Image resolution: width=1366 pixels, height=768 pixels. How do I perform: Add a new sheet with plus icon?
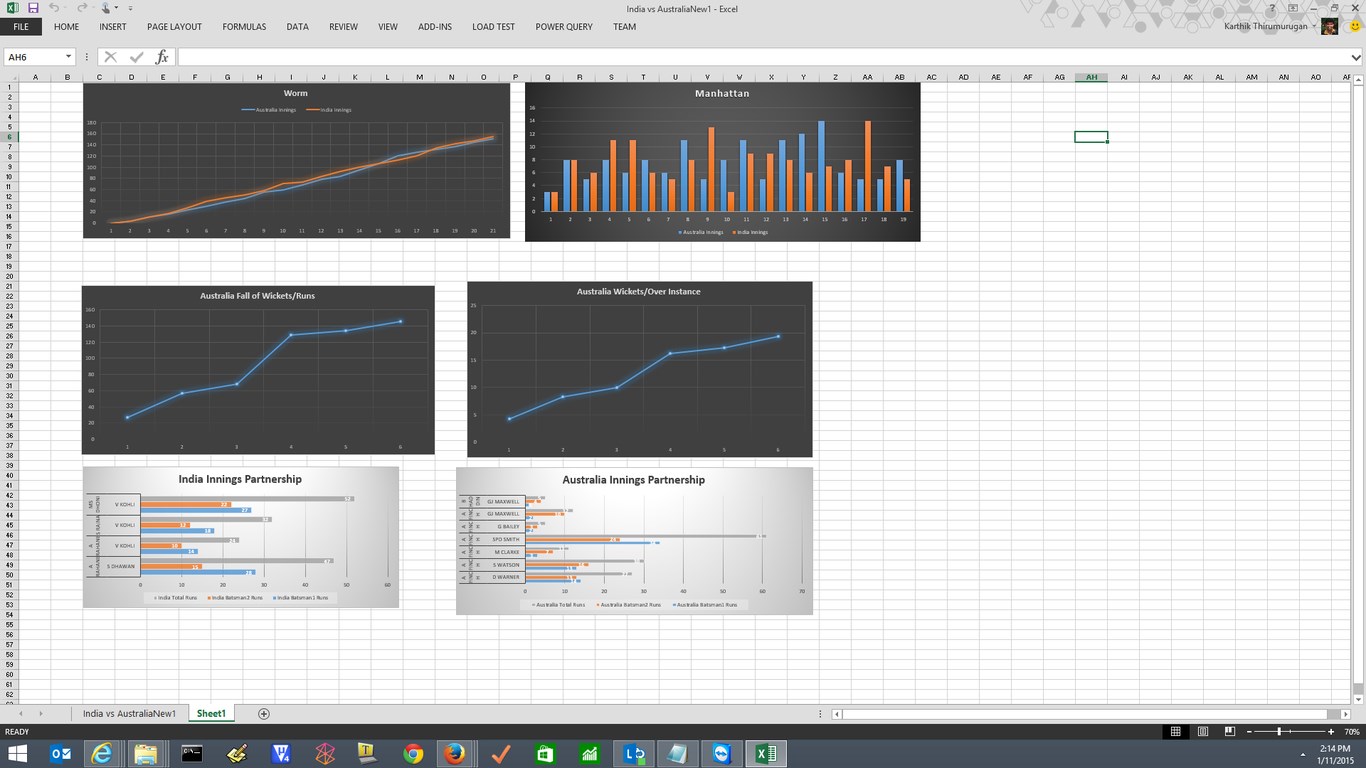264,713
